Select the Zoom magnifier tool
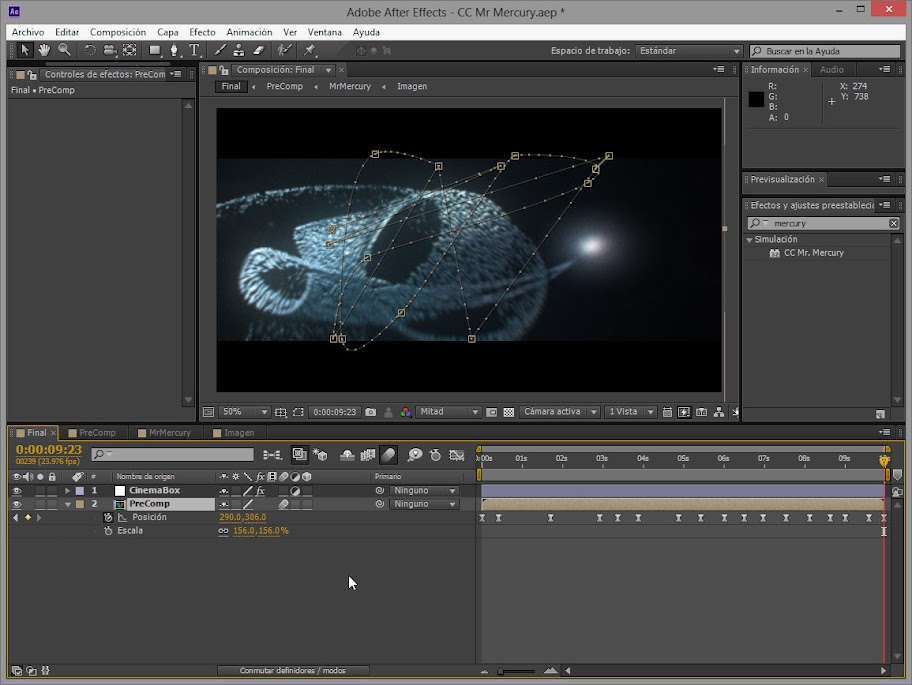The width and height of the screenshot is (912, 685). click(64, 50)
